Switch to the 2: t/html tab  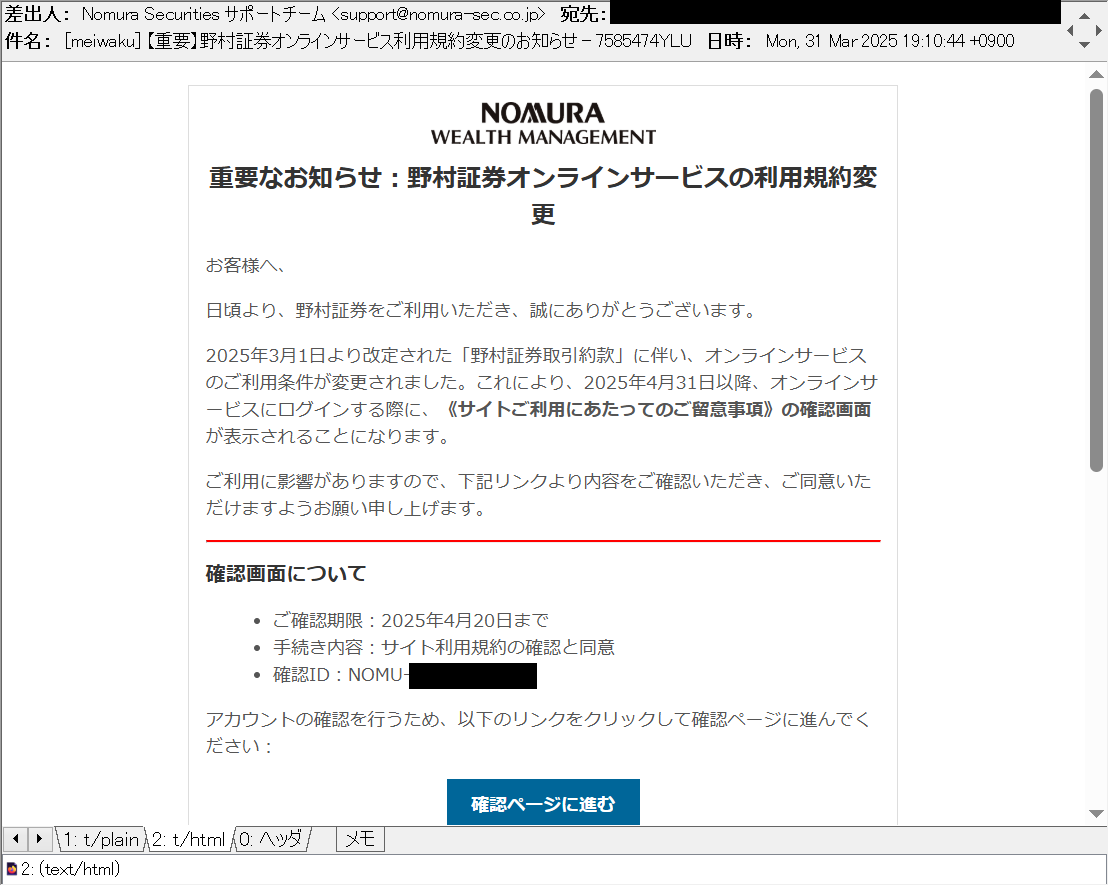(x=189, y=839)
